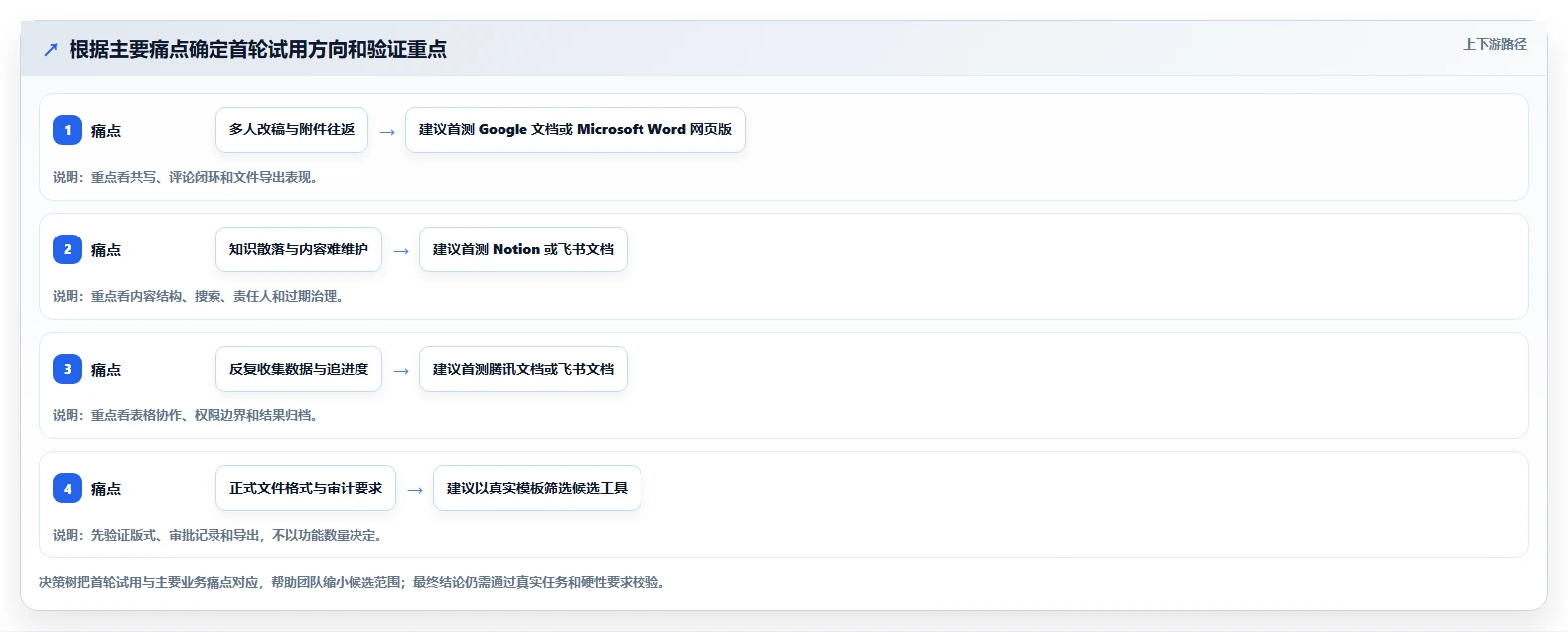Click 痛点 label in row 4
Screen dimensions: 1568x632
[x=106, y=489]
